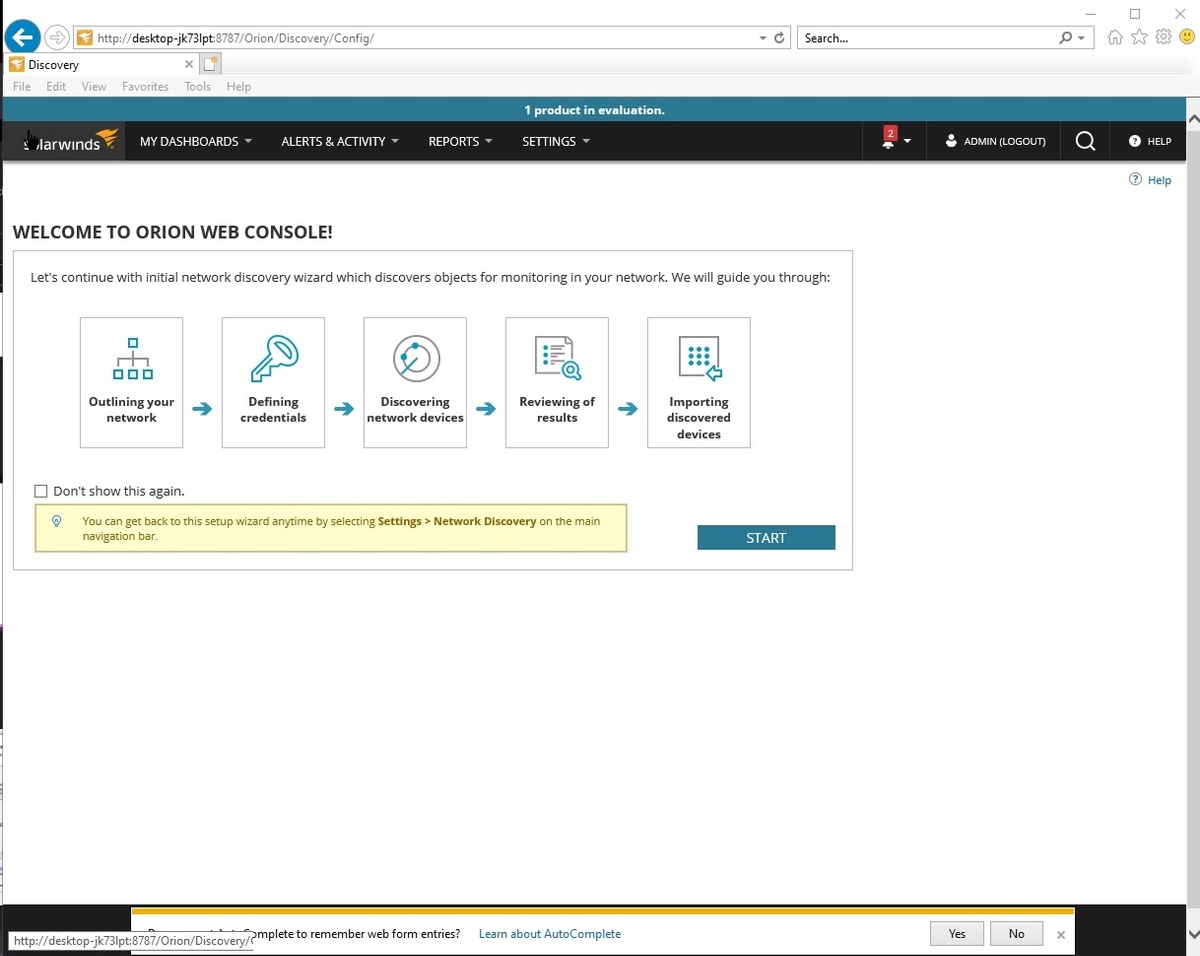Click the Discovering network devices radar icon
1200x956 pixels.
coord(415,357)
